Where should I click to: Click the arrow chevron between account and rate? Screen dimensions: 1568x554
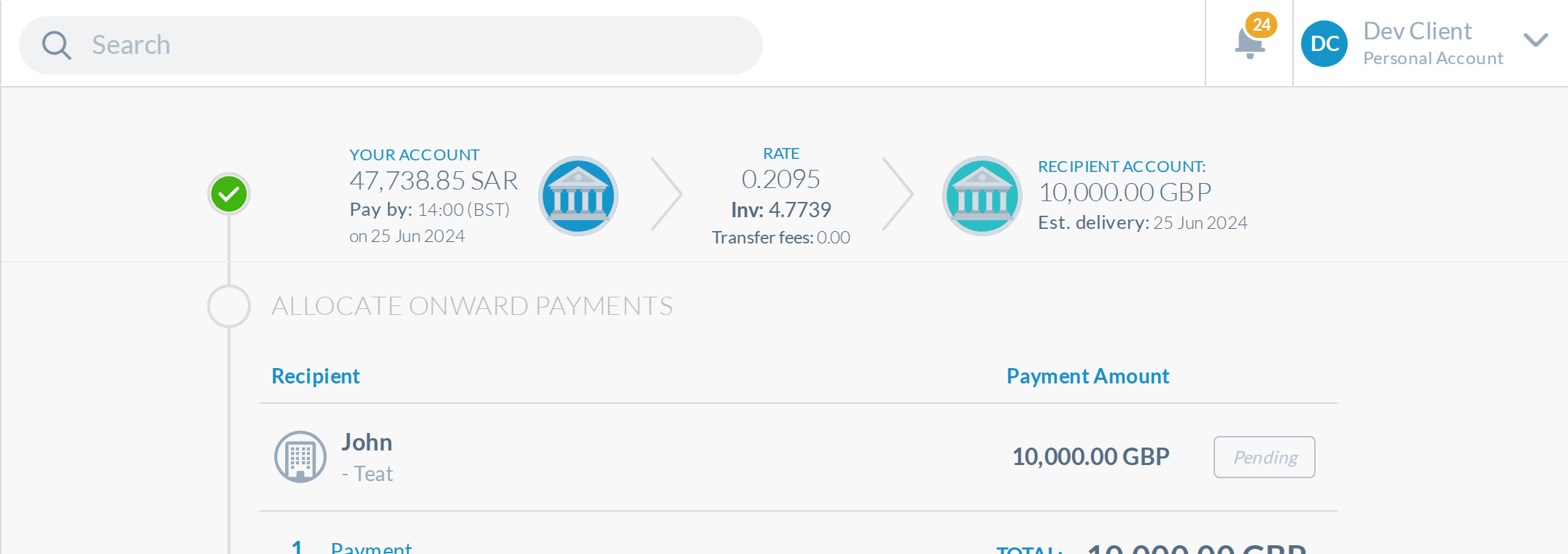tap(666, 195)
